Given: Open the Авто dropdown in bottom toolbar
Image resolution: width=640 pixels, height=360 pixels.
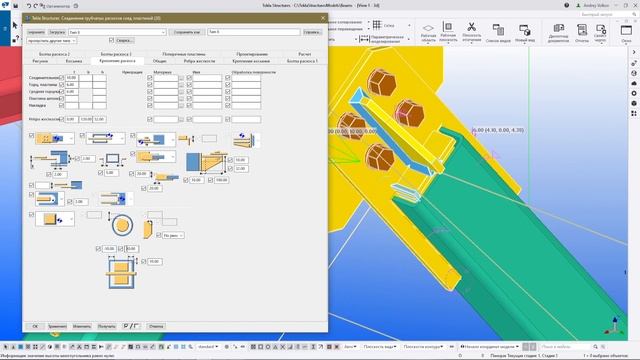Looking at the screenshot, I should [x=350, y=347].
